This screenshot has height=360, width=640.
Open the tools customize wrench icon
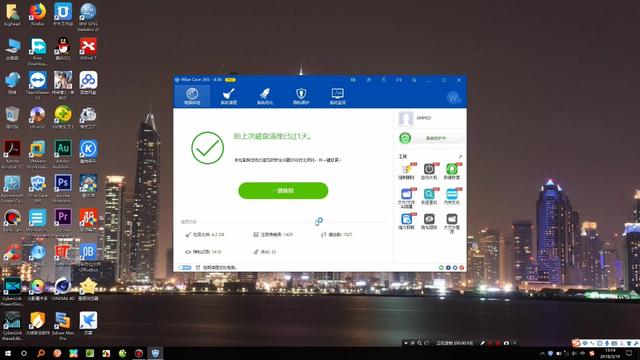[x=460, y=157]
